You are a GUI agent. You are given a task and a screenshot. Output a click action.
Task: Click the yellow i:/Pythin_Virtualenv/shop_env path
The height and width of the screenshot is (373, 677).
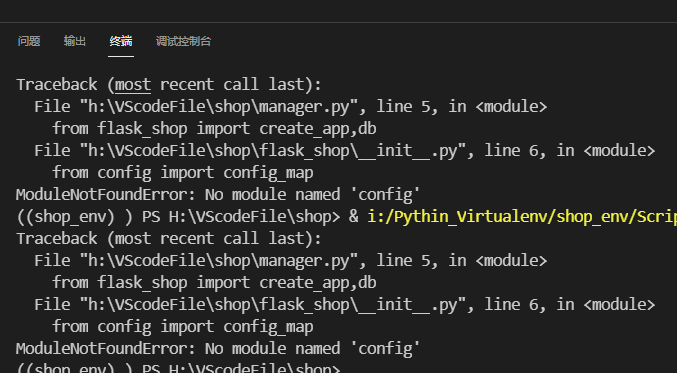[522, 217]
